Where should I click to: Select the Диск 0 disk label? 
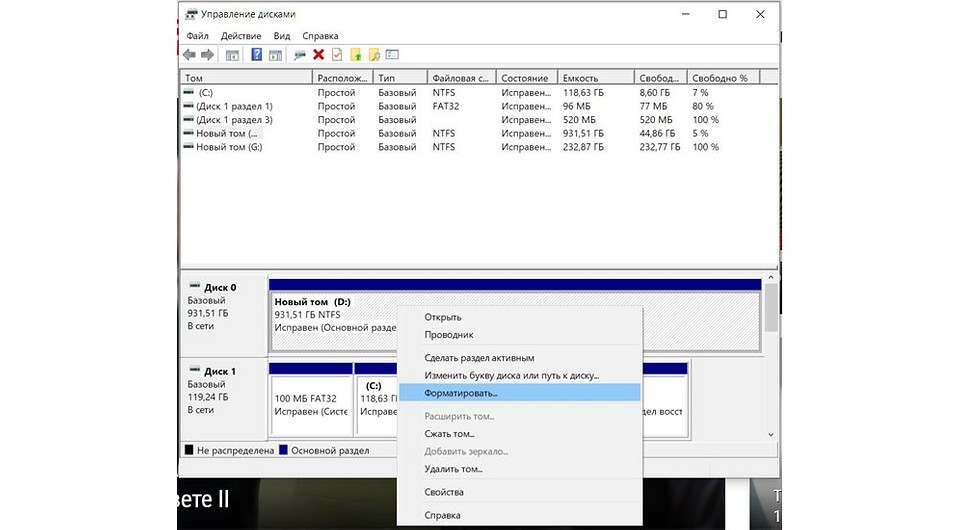[219, 287]
